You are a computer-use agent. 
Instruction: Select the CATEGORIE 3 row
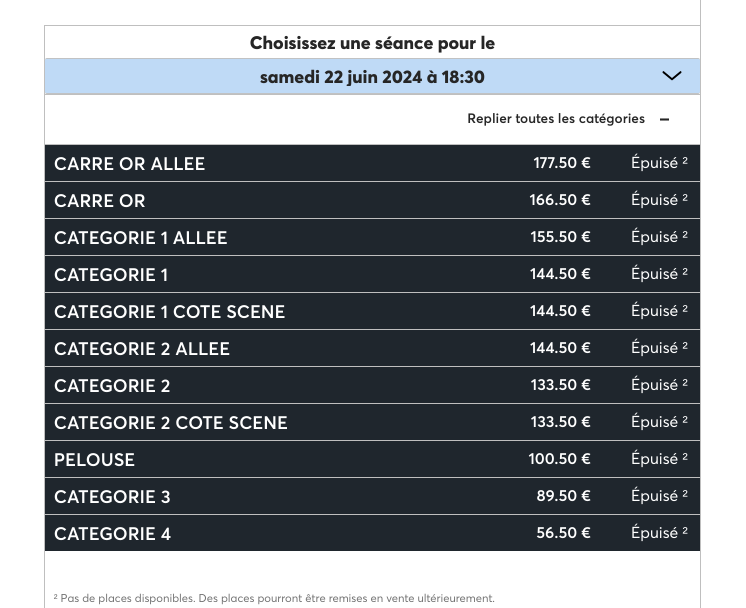[372, 496]
